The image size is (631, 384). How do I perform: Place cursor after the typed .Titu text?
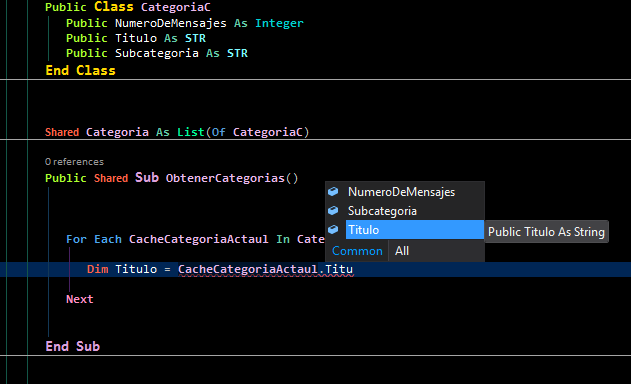tap(353, 269)
